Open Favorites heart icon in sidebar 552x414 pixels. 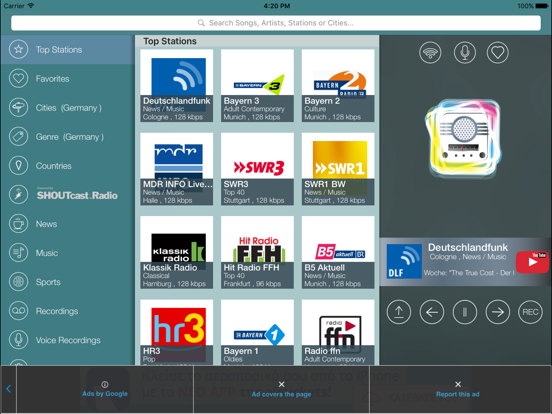(18, 79)
